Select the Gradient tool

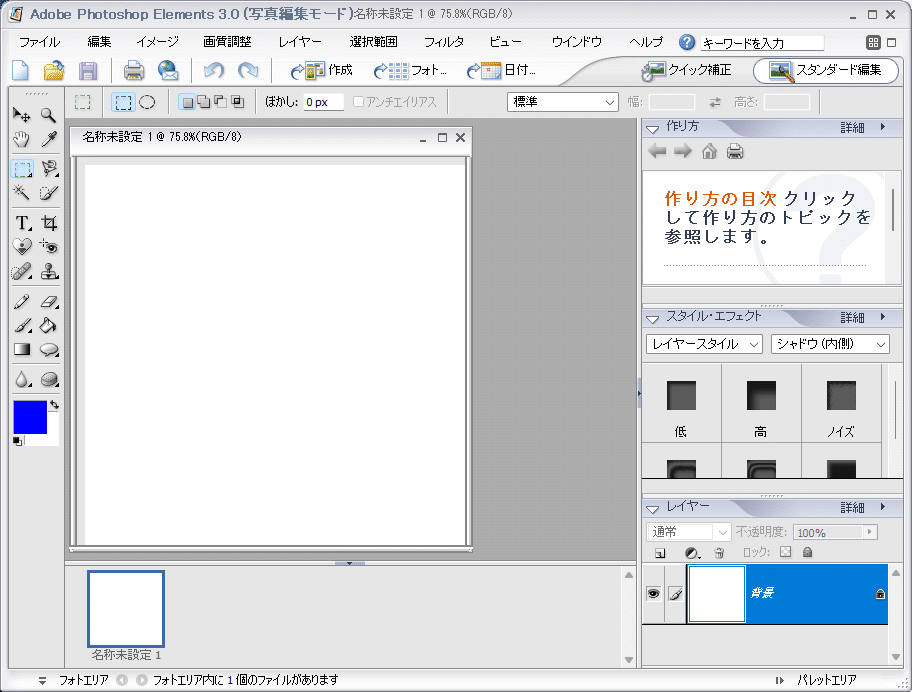point(23,349)
